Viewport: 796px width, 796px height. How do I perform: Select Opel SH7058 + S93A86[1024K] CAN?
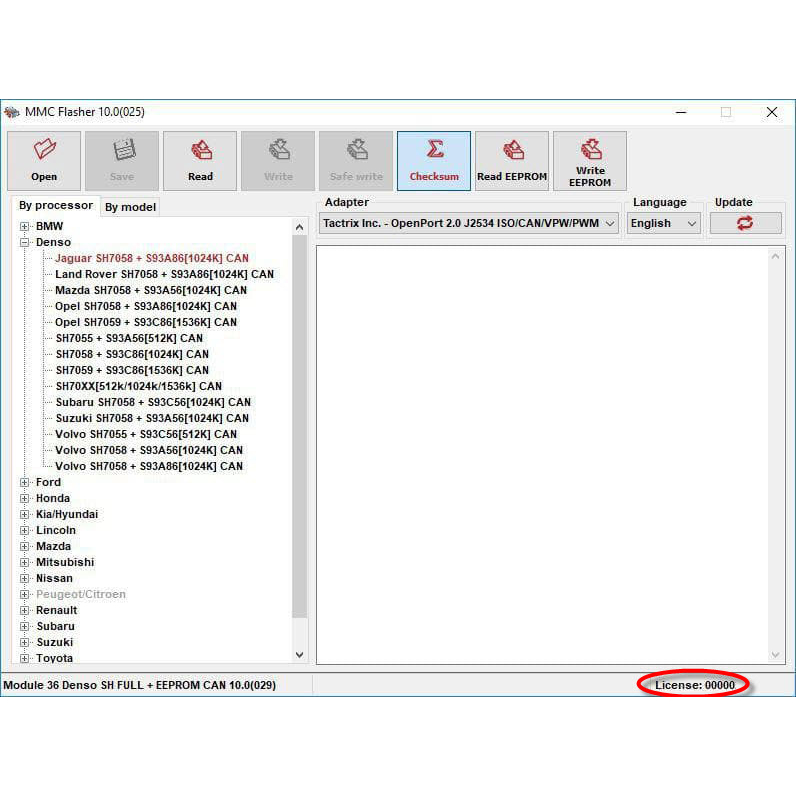(146, 306)
